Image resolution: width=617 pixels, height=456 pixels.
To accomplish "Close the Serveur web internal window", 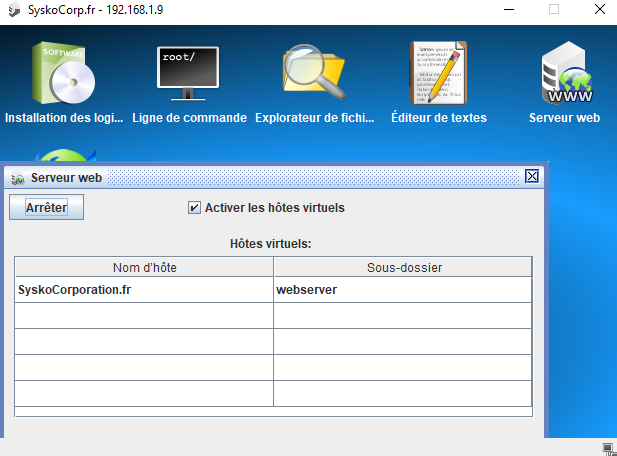I will pyautogui.click(x=532, y=177).
